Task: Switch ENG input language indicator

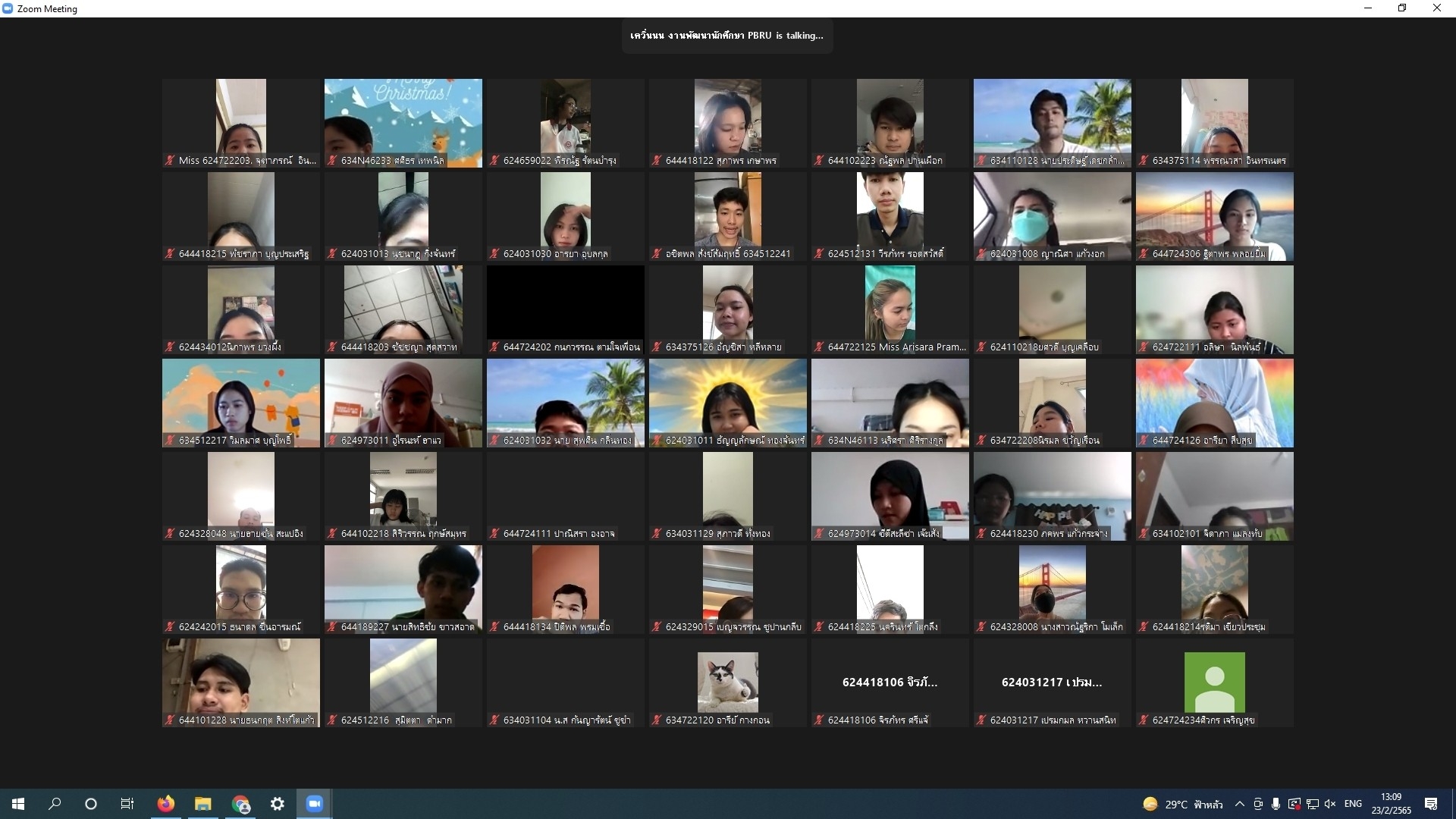Action: tap(1353, 804)
